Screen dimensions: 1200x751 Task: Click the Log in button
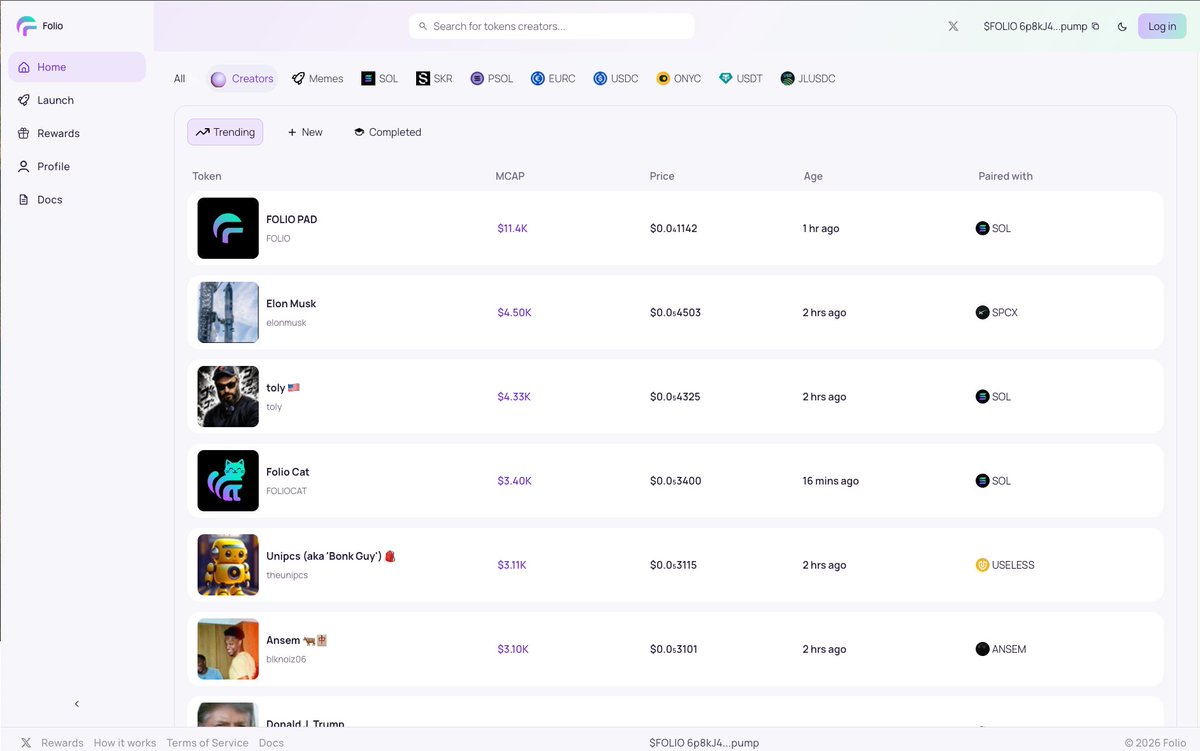click(x=1162, y=26)
